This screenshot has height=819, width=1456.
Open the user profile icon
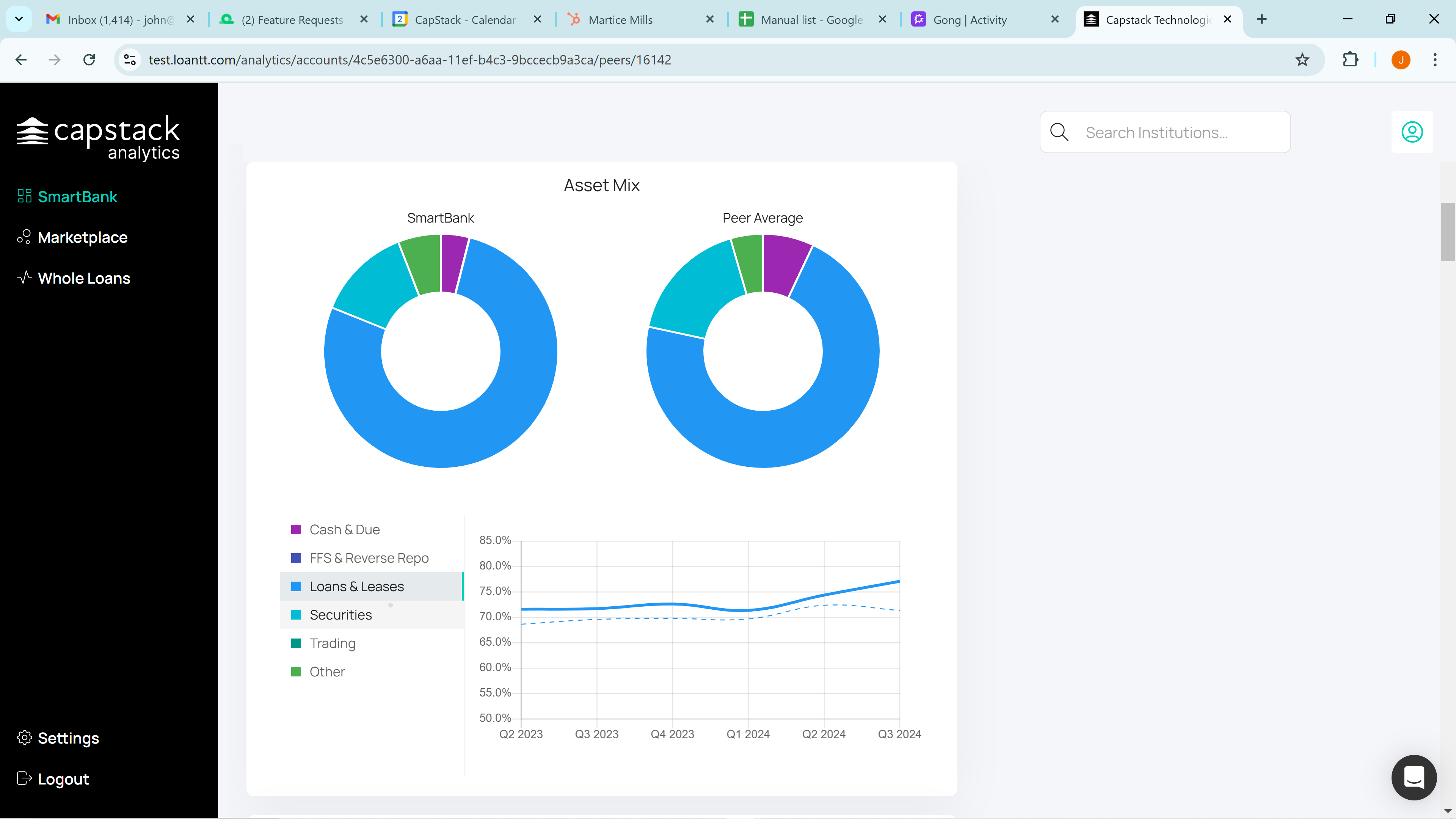(1412, 132)
